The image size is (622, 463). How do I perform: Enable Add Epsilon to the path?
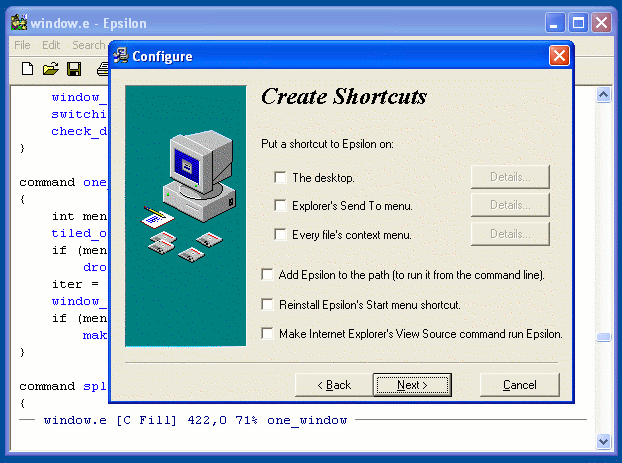pos(267,275)
